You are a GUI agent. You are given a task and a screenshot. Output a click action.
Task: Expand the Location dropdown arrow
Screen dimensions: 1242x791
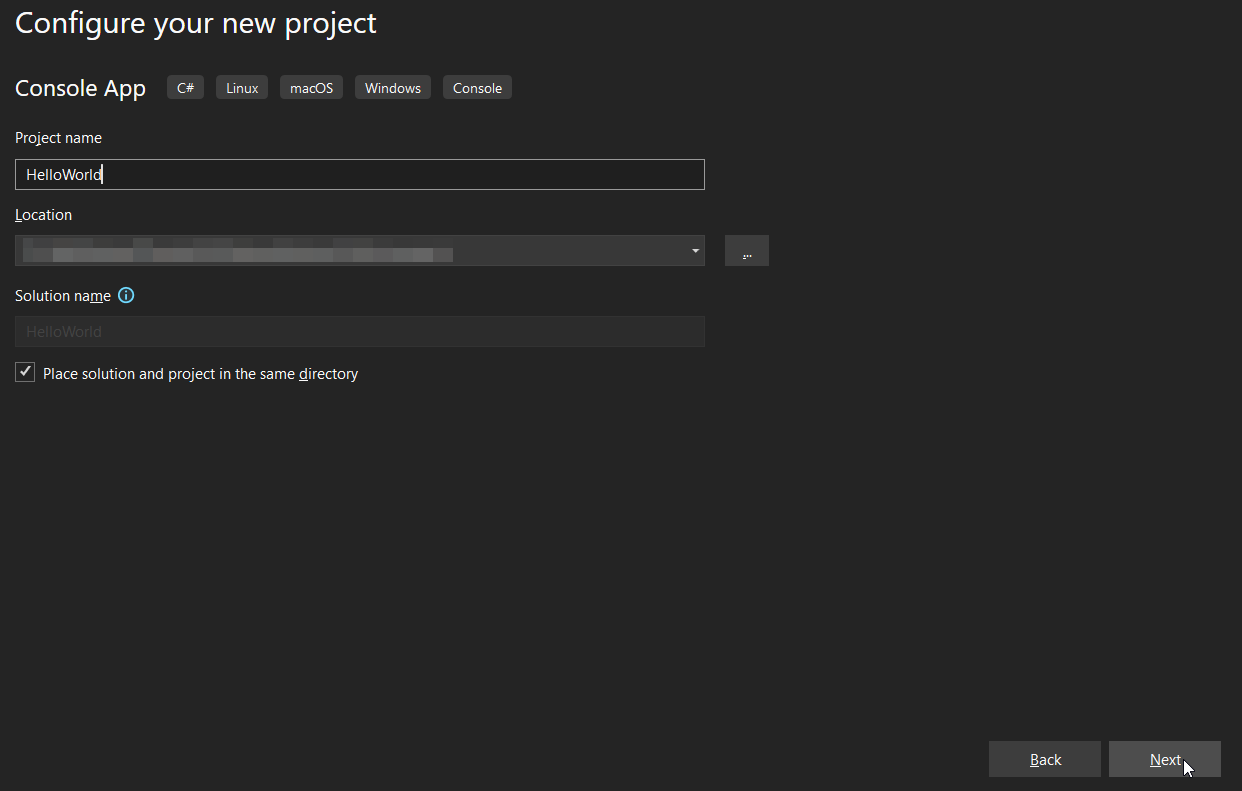(695, 251)
